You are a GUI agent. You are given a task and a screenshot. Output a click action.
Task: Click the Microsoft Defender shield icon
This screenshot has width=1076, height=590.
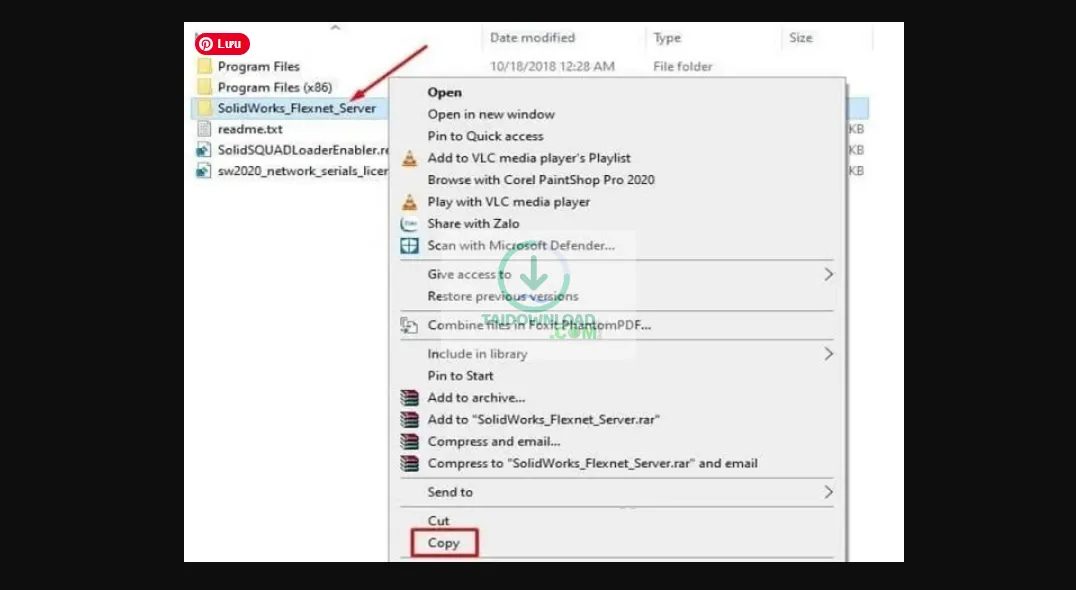409,245
